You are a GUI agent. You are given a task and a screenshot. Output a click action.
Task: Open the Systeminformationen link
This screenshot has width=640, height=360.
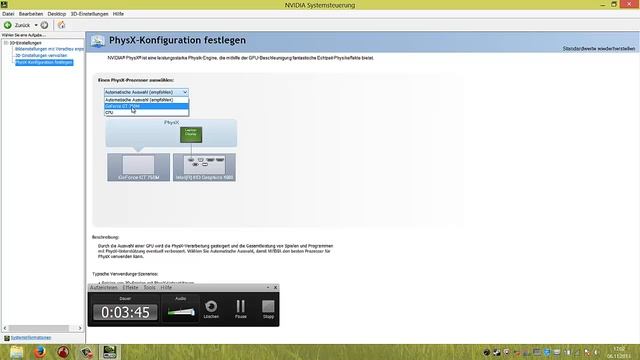pyautogui.click(x=31, y=338)
